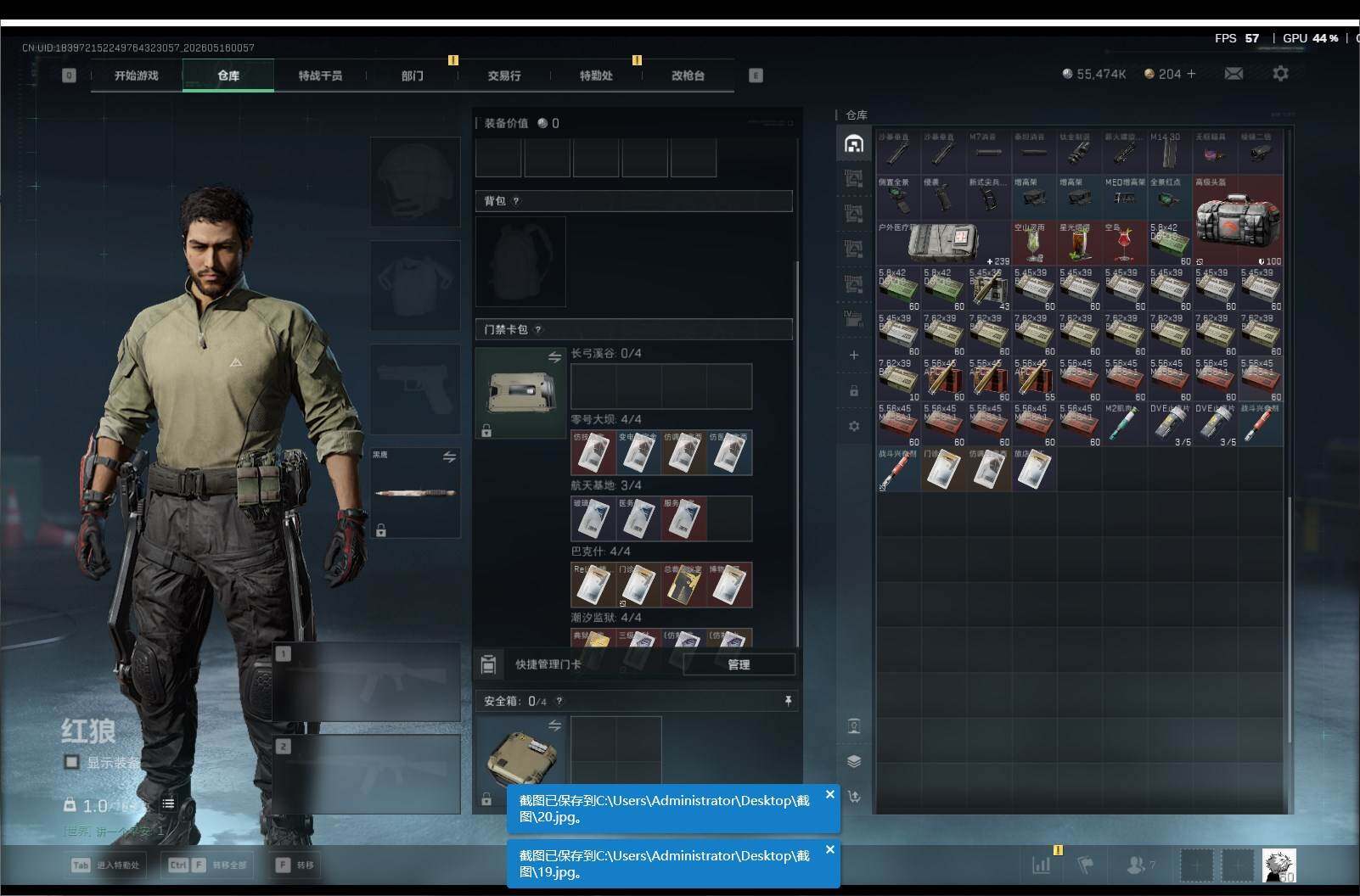1360x896 pixels.
Task: Select the 空山灵雨 green cocktail item
Action: (x=1034, y=244)
